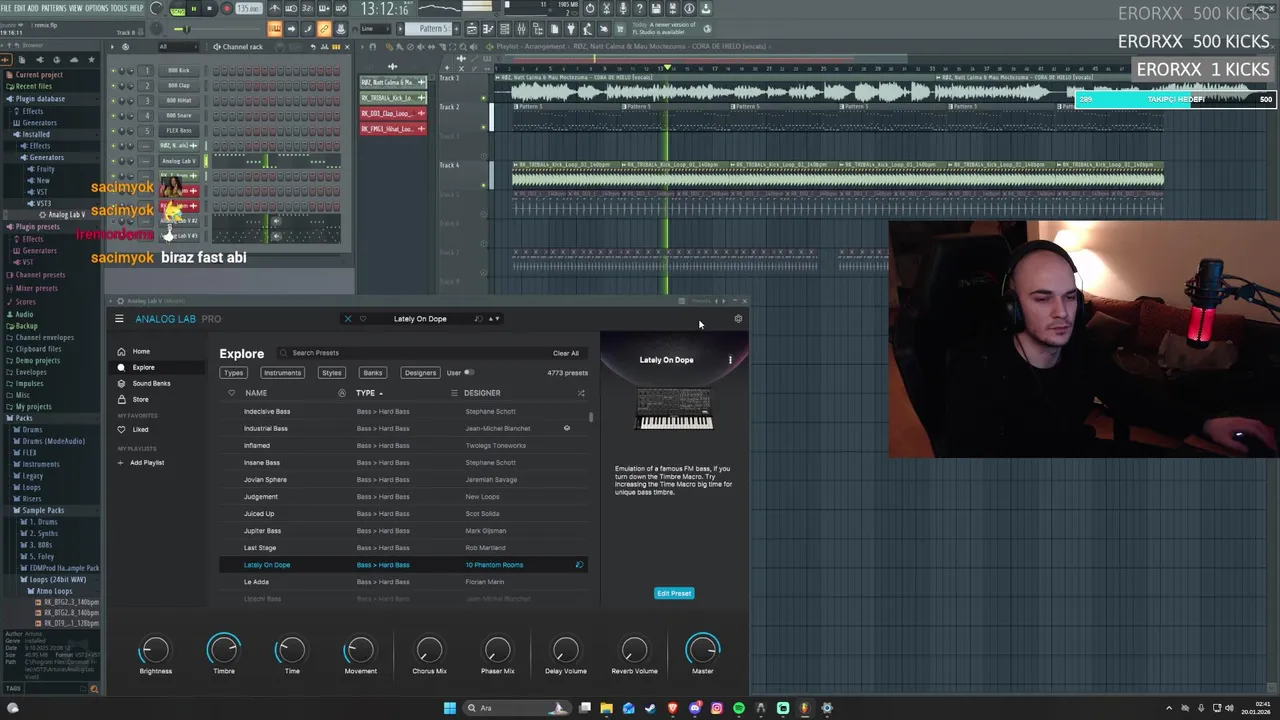Open the Types filter tab
The image size is (1280, 720).
click(233, 373)
